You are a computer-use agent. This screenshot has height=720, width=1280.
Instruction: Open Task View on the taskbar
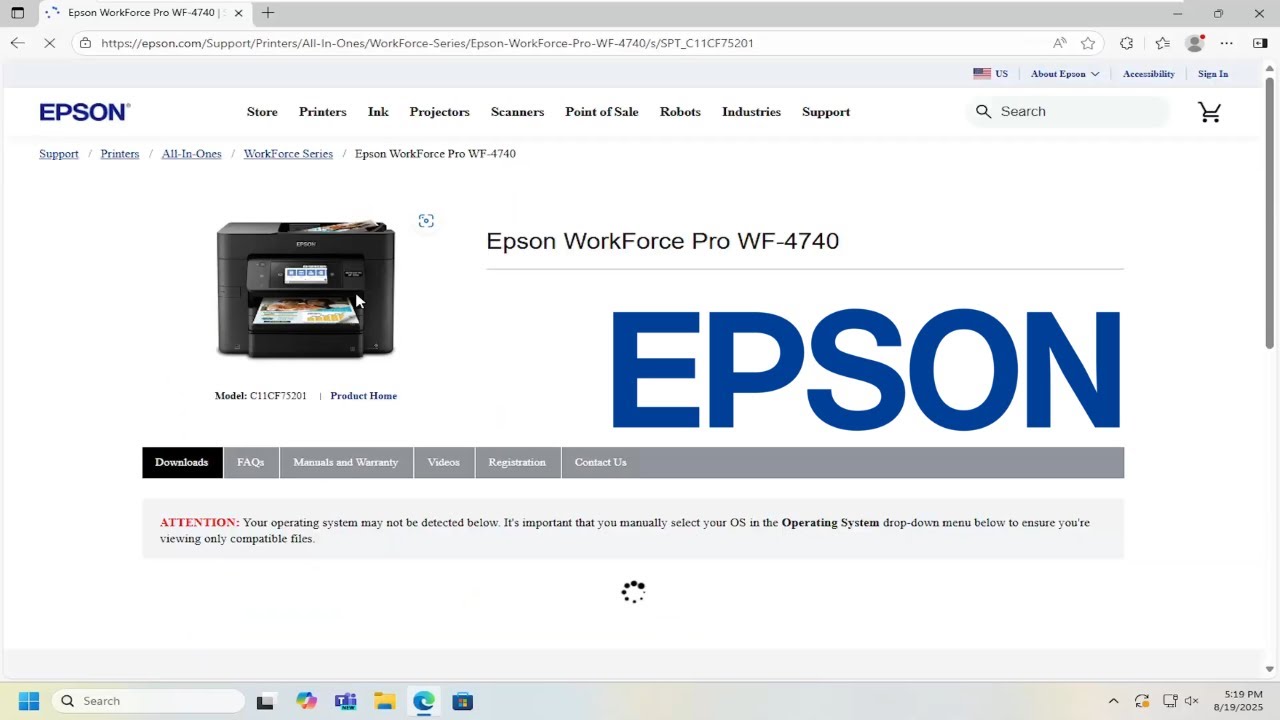point(265,701)
